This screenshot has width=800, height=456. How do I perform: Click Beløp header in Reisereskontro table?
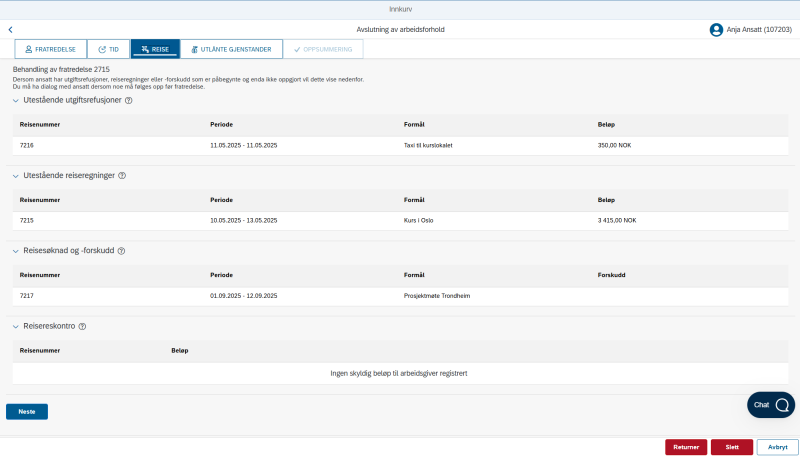click(x=180, y=350)
